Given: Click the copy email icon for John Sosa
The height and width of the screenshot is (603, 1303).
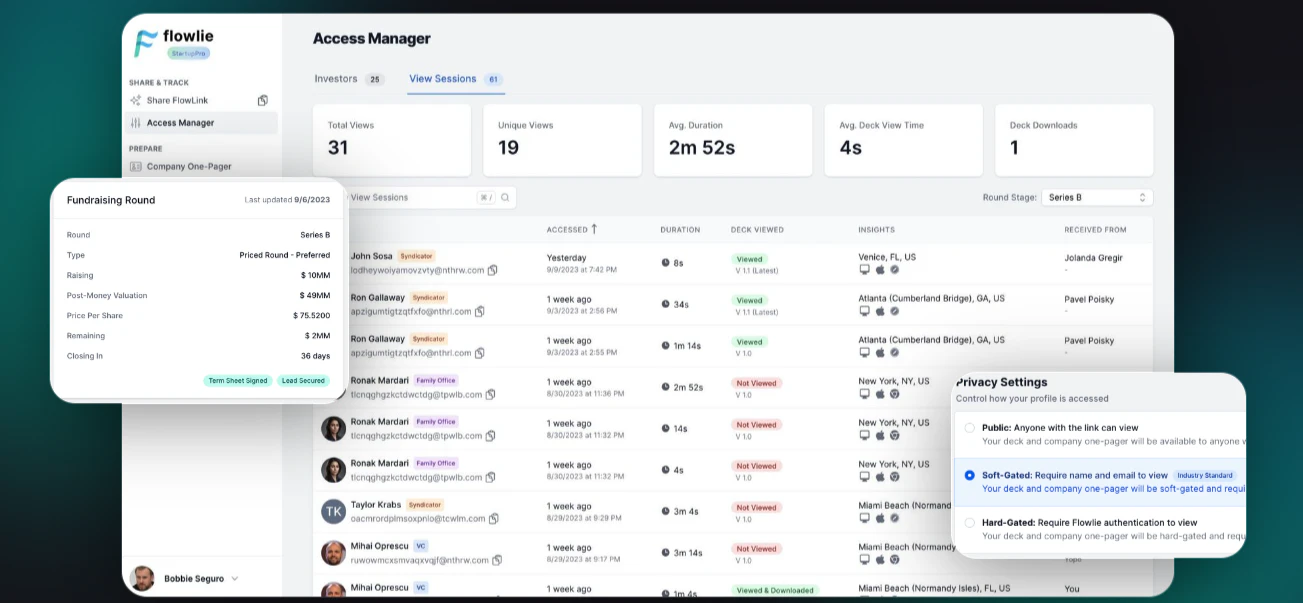Looking at the screenshot, I should tap(491, 270).
